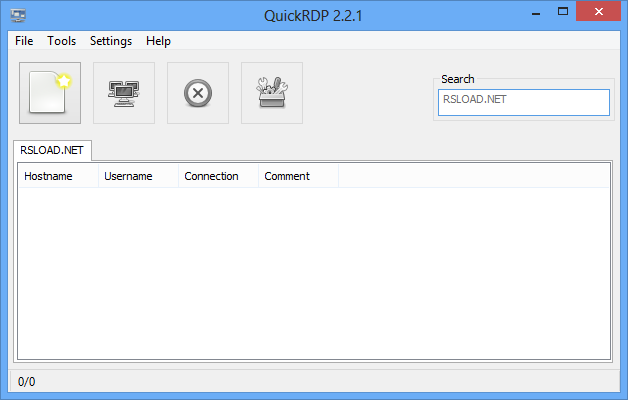Minimize the QuickRDP window
The image size is (628, 400).
click(x=536, y=12)
